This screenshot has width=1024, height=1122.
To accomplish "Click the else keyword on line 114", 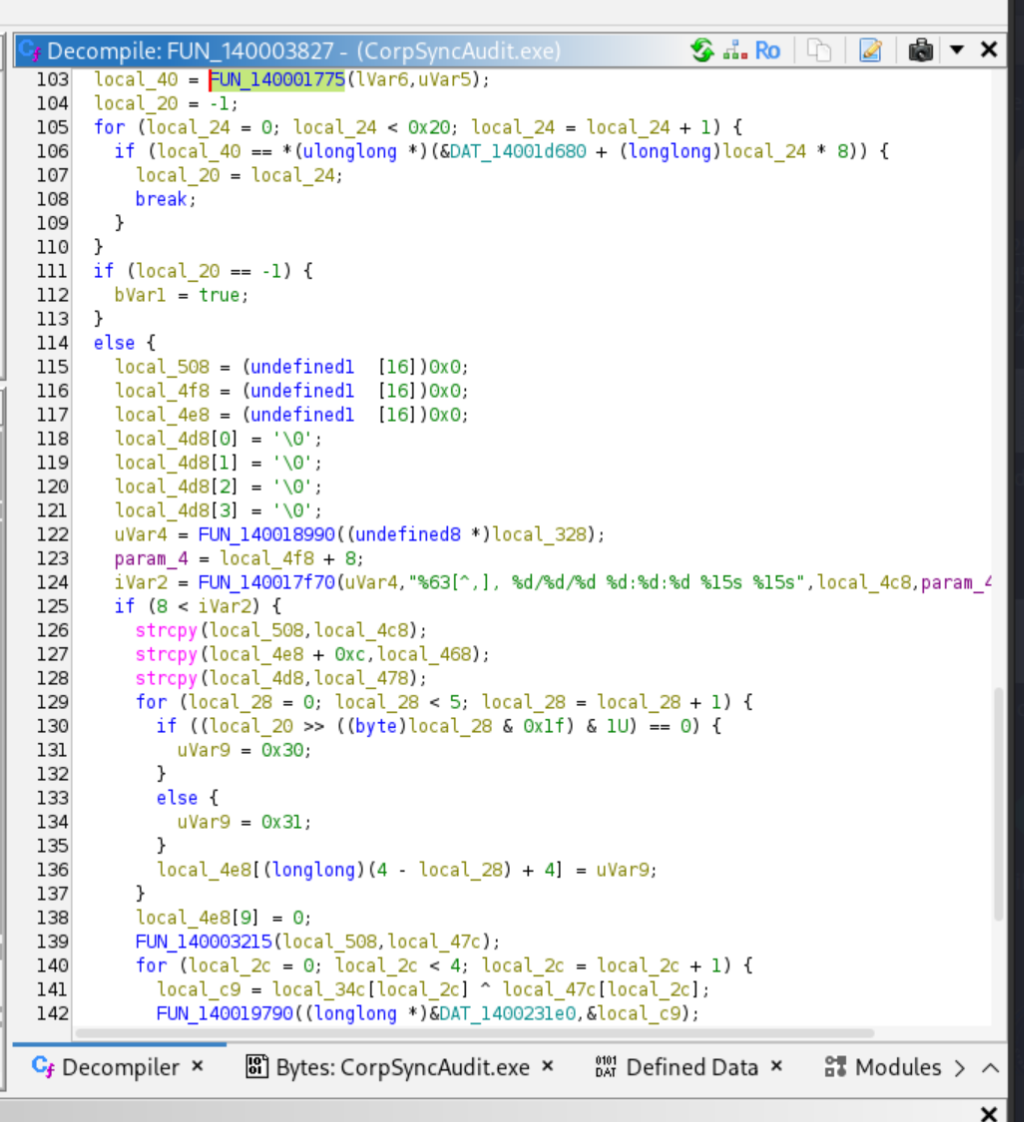I will pyautogui.click(x=114, y=343).
